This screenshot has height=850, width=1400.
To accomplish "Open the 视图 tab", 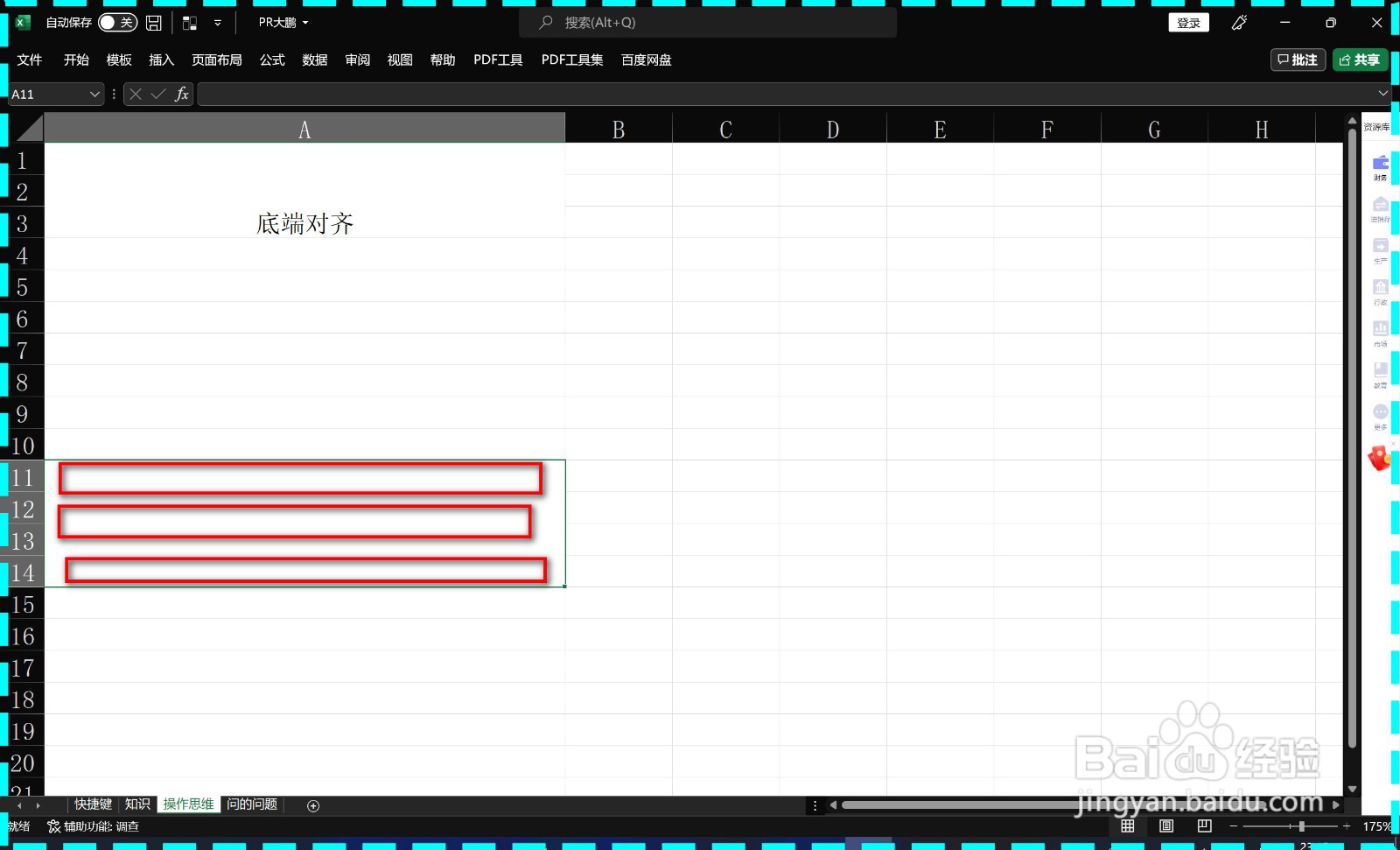I will 400,60.
